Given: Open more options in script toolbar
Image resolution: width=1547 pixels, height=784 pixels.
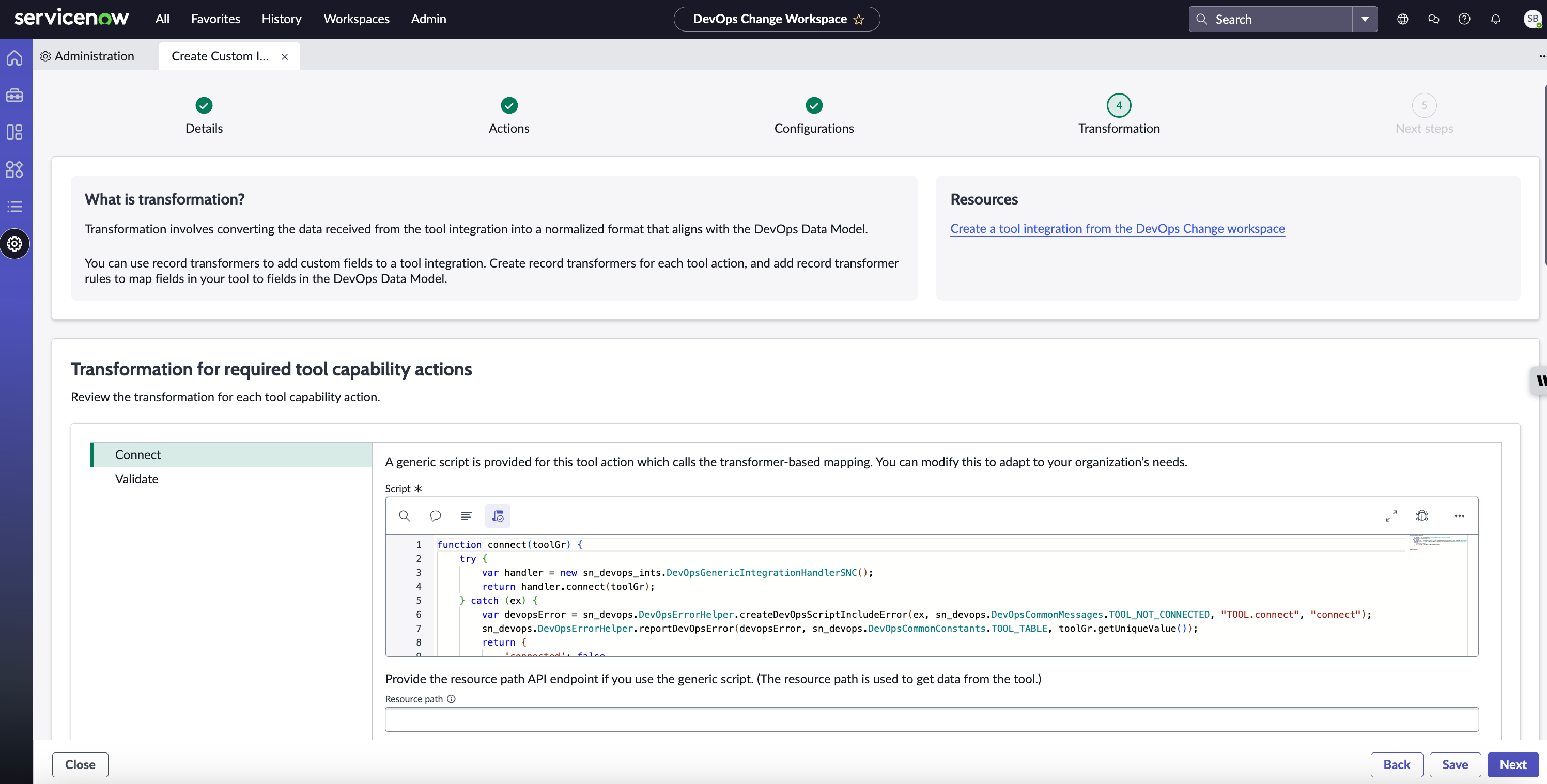Looking at the screenshot, I should (1459, 515).
